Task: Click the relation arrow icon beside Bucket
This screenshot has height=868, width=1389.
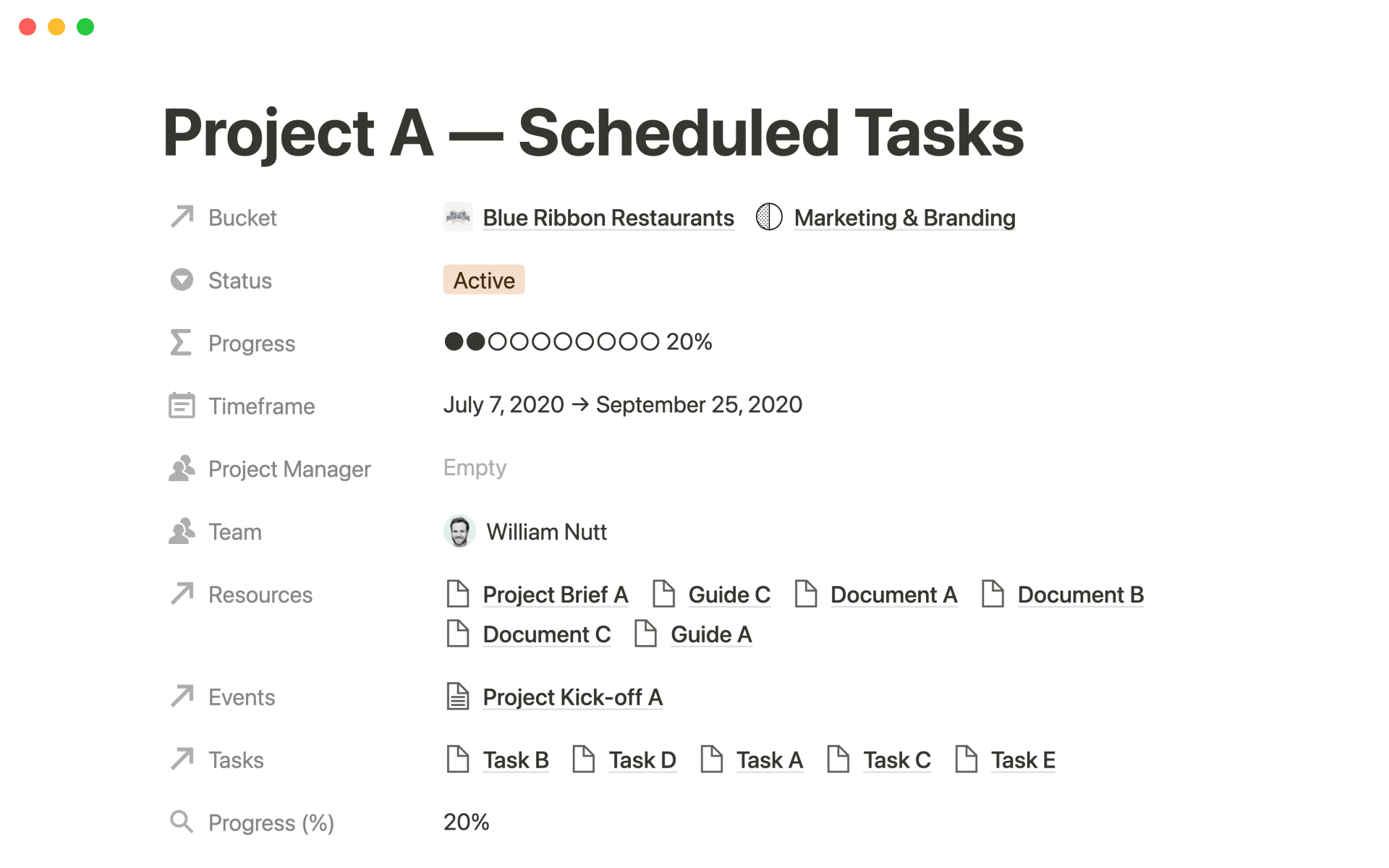Action: 182,216
